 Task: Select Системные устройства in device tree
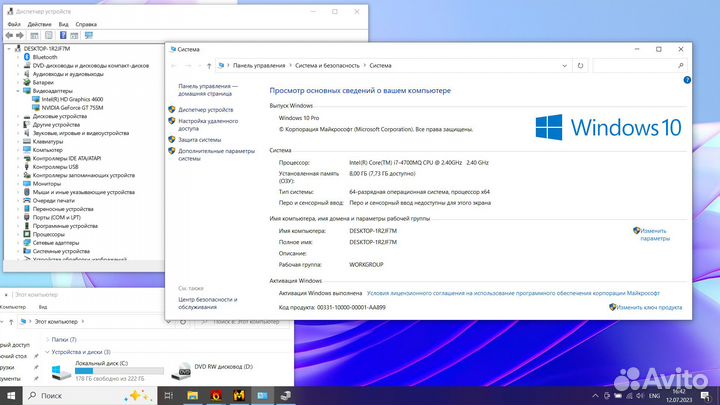pos(61,251)
